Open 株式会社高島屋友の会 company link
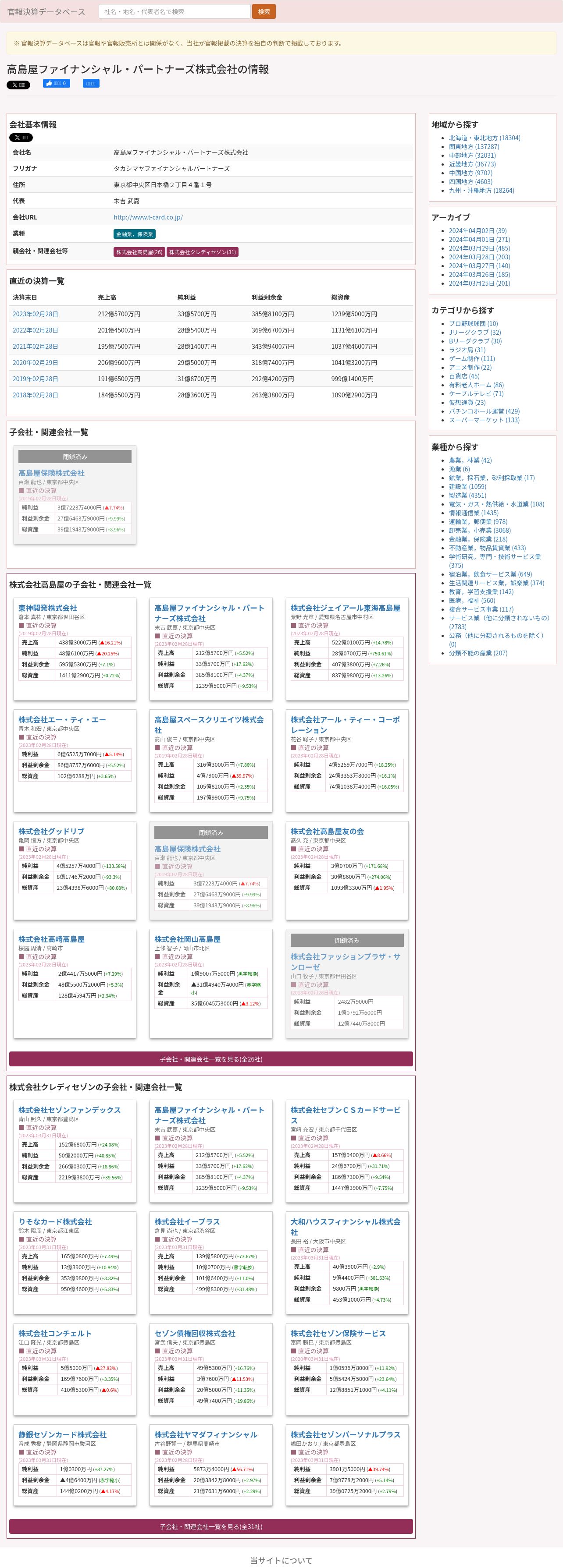This screenshot has height=1568, width=563. tap(327, 832)
